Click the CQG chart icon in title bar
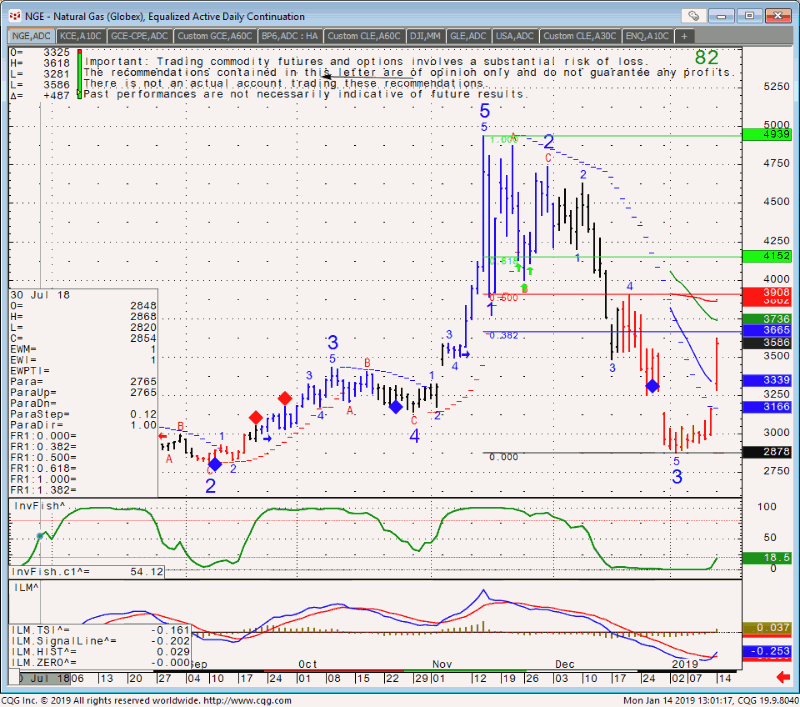 click(x=12, y=14)
